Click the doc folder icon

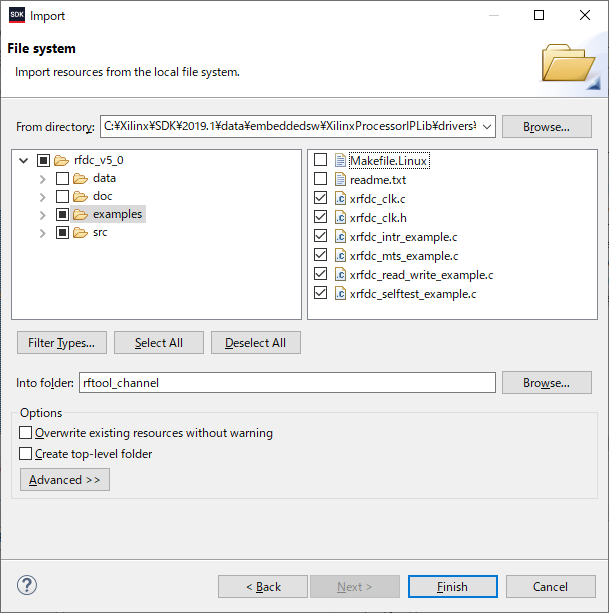click(81, 196)
